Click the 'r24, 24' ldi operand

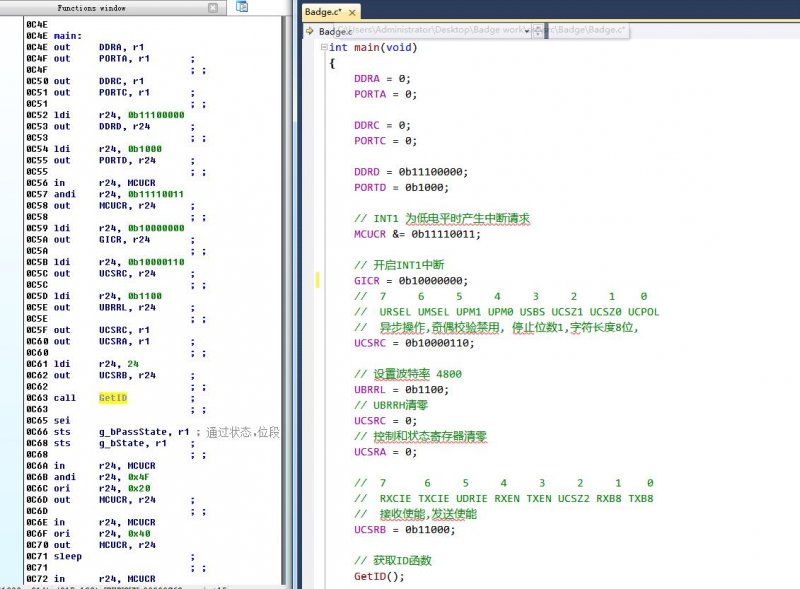119,364
